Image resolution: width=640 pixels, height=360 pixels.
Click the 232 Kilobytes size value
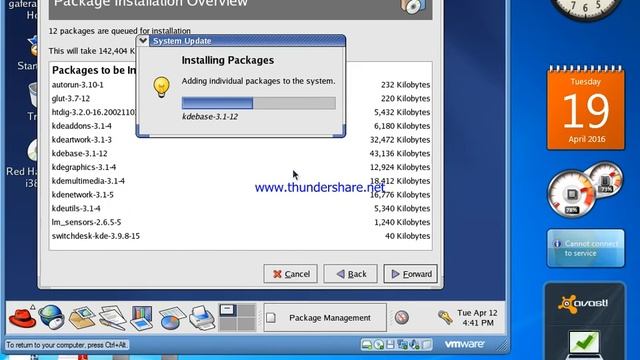point(405,85)
